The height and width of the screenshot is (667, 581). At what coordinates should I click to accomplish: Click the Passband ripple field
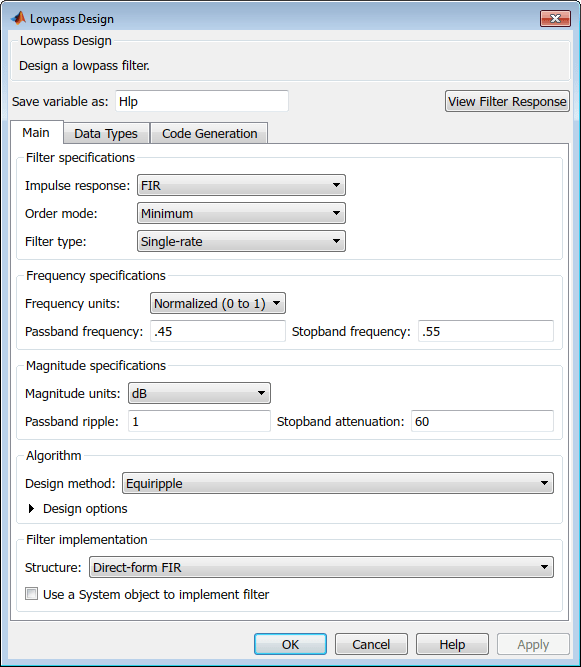point(199,421)
